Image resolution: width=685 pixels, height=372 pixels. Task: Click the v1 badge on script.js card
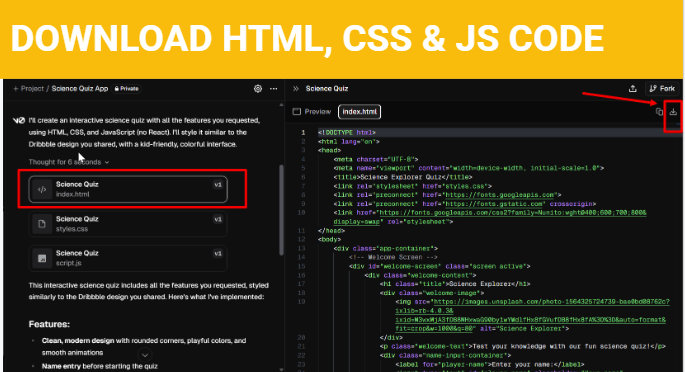point(218,253)
